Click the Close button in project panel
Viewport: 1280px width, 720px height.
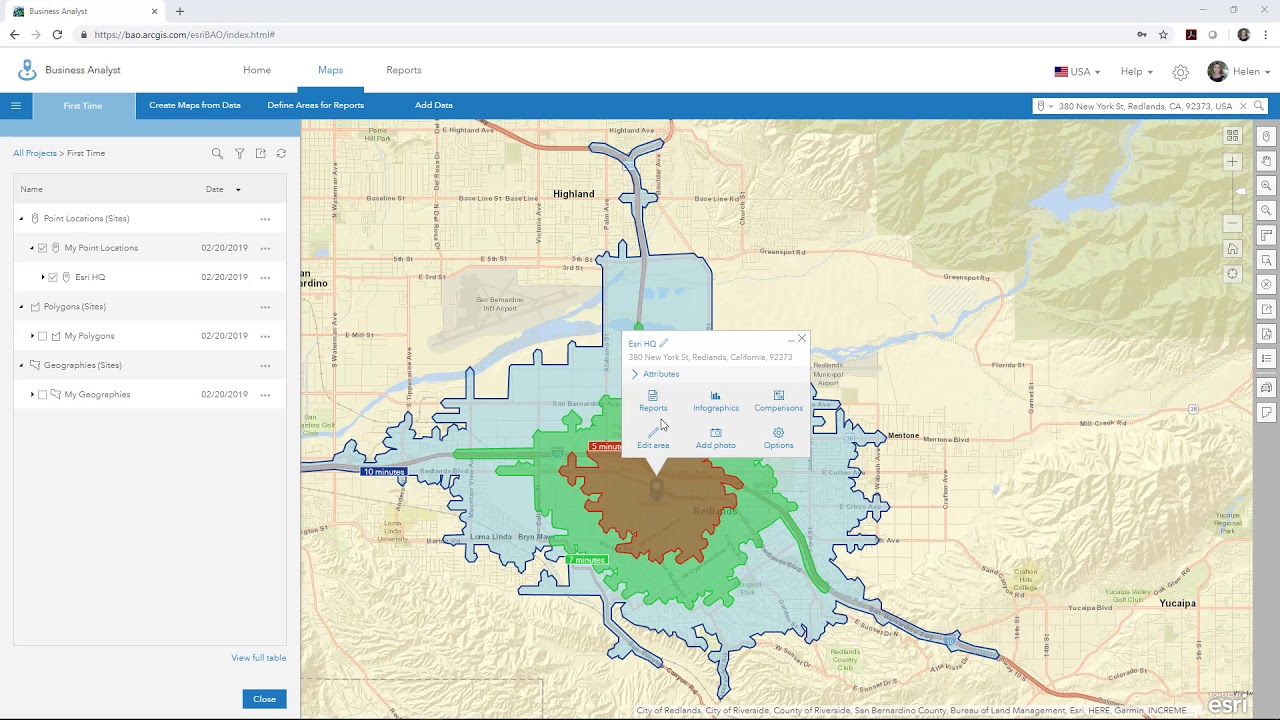click(264, 699)
